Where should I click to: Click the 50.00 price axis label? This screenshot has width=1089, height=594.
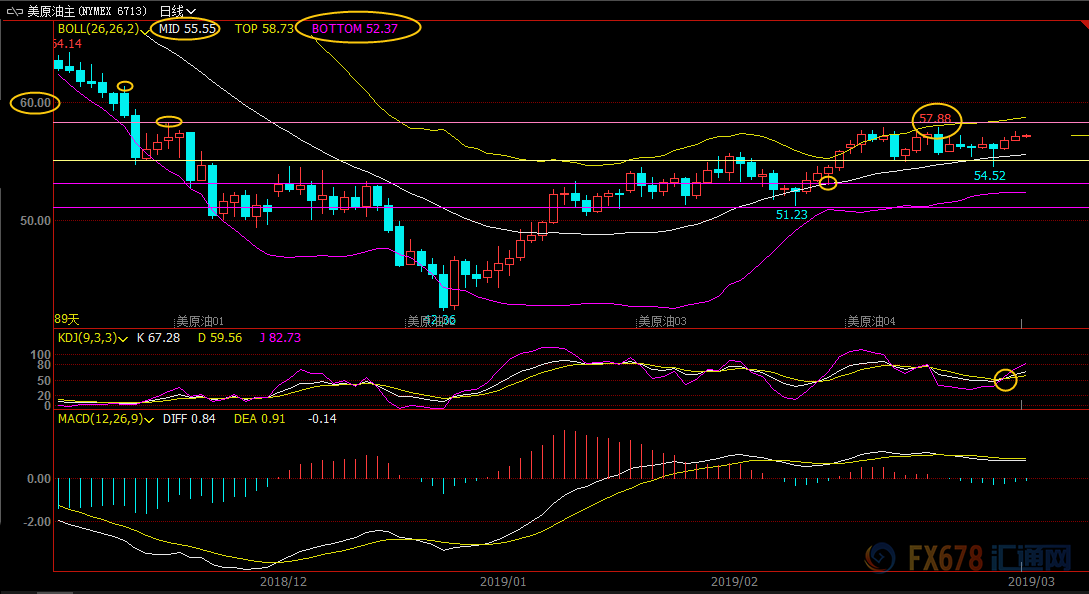click(x=35, y=220)
